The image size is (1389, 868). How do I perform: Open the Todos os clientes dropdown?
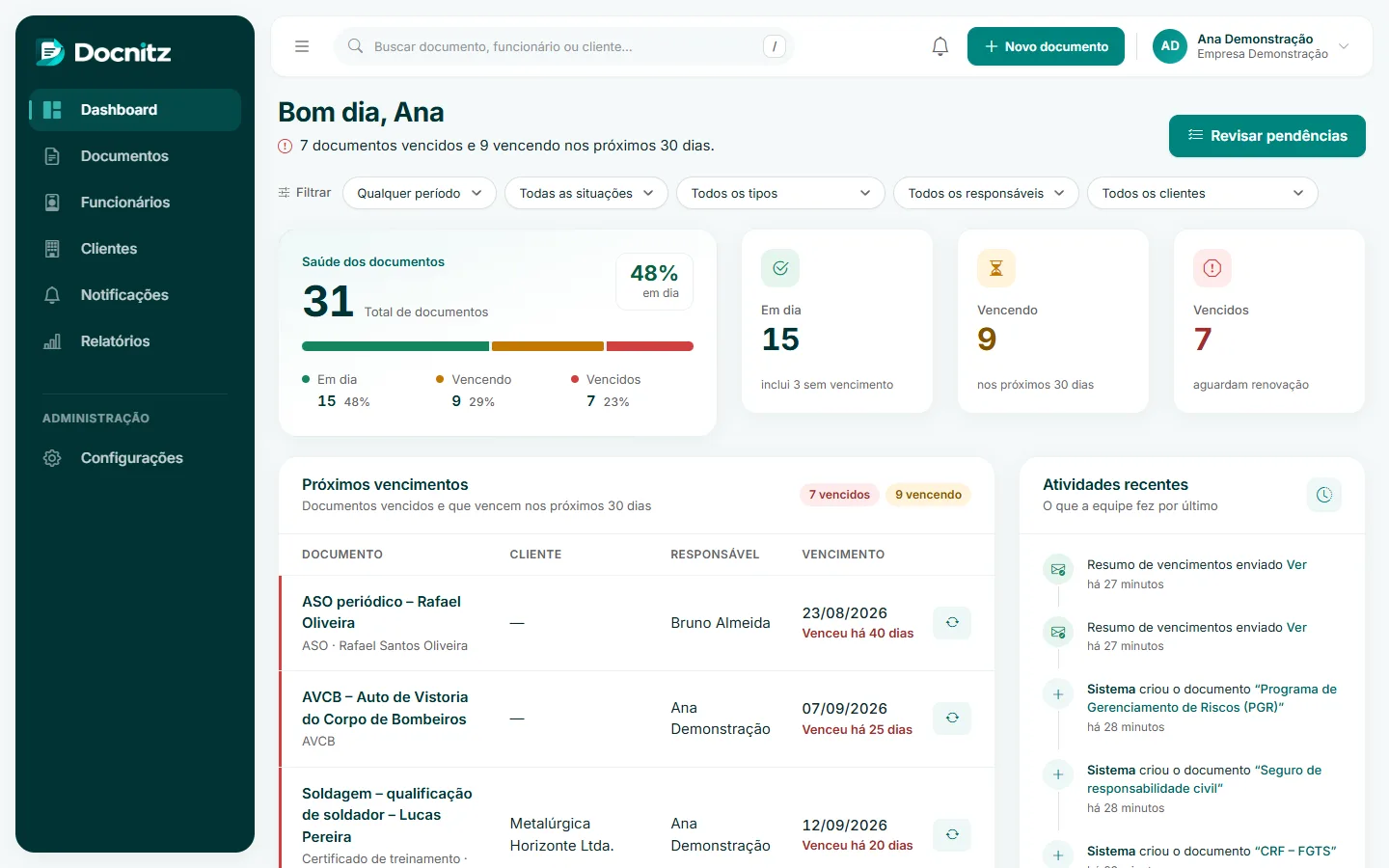(1203, 193)
